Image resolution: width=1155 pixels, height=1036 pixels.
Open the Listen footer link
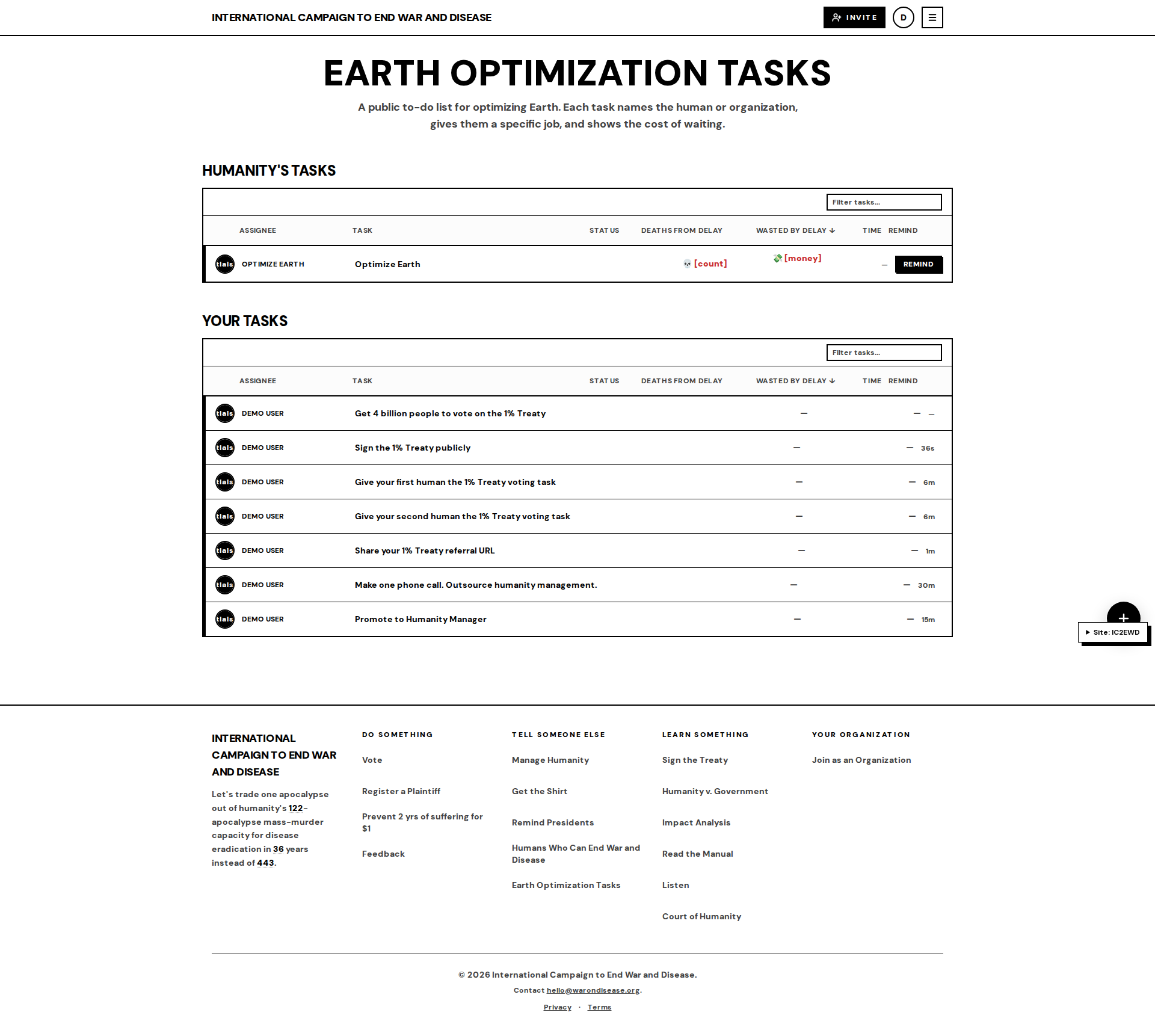676,885
